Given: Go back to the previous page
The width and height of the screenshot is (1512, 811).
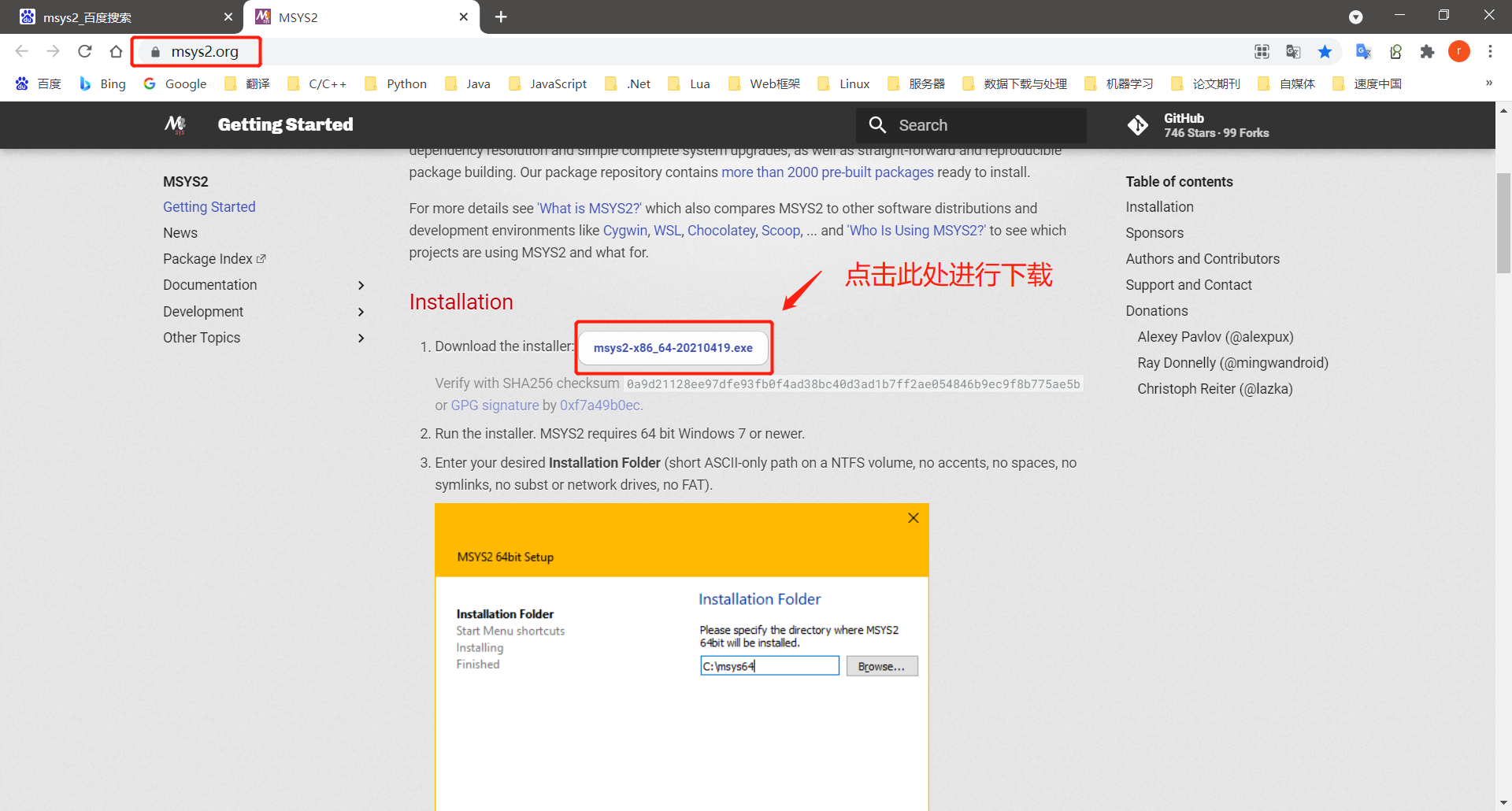Looking at the screenshot, I should tap(22, 51).
